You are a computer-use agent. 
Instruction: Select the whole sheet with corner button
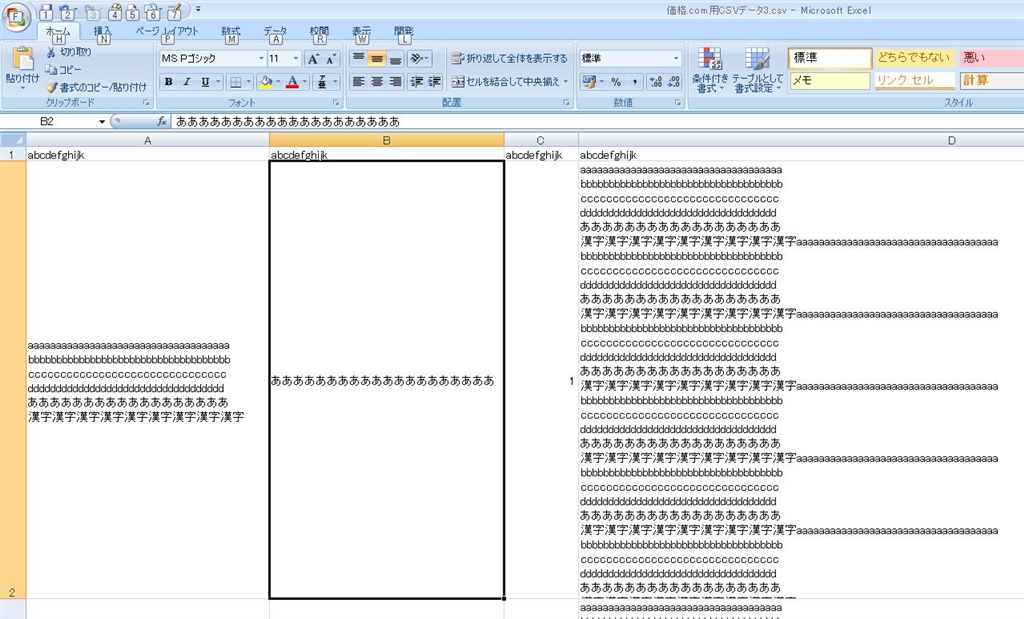pos(13,140)
